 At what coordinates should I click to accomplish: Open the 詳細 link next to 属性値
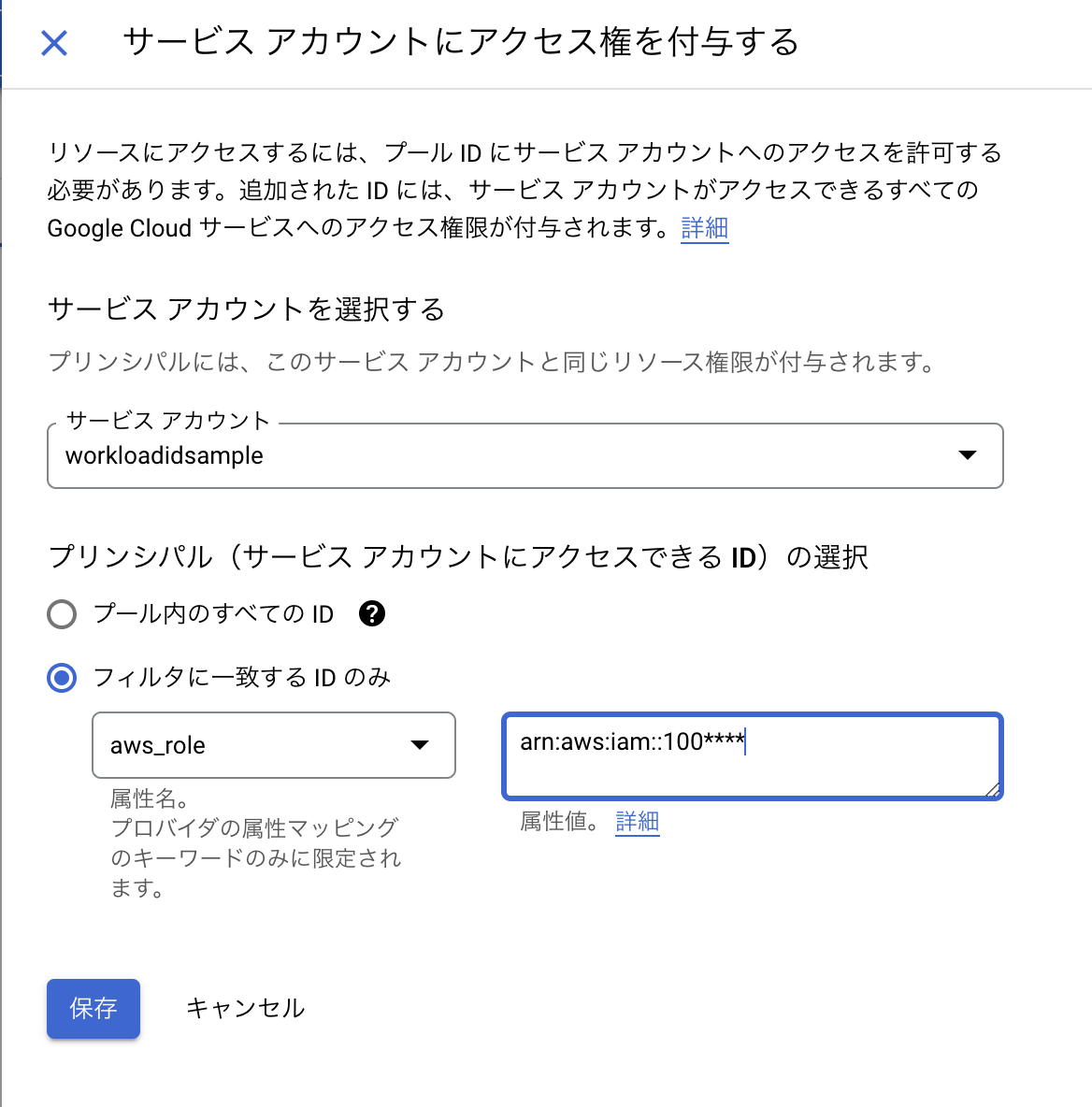(x=637, y=821)
